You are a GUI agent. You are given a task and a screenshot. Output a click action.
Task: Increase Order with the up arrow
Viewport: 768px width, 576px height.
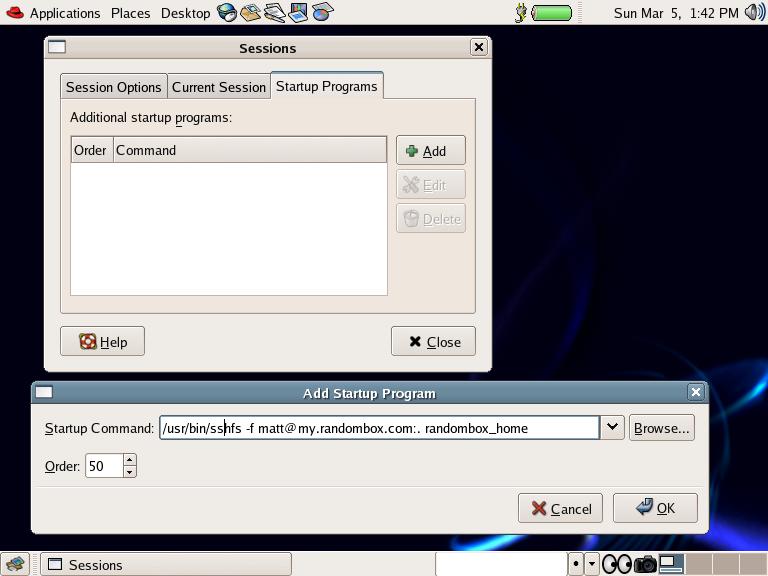pos(129,459)
